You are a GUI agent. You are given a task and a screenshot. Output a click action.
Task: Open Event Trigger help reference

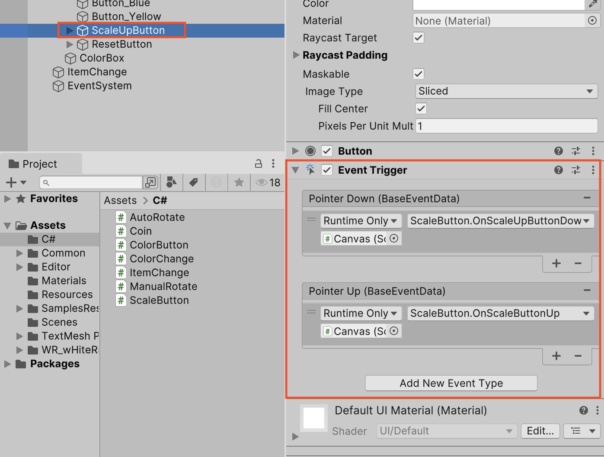[x=559, y=171]
